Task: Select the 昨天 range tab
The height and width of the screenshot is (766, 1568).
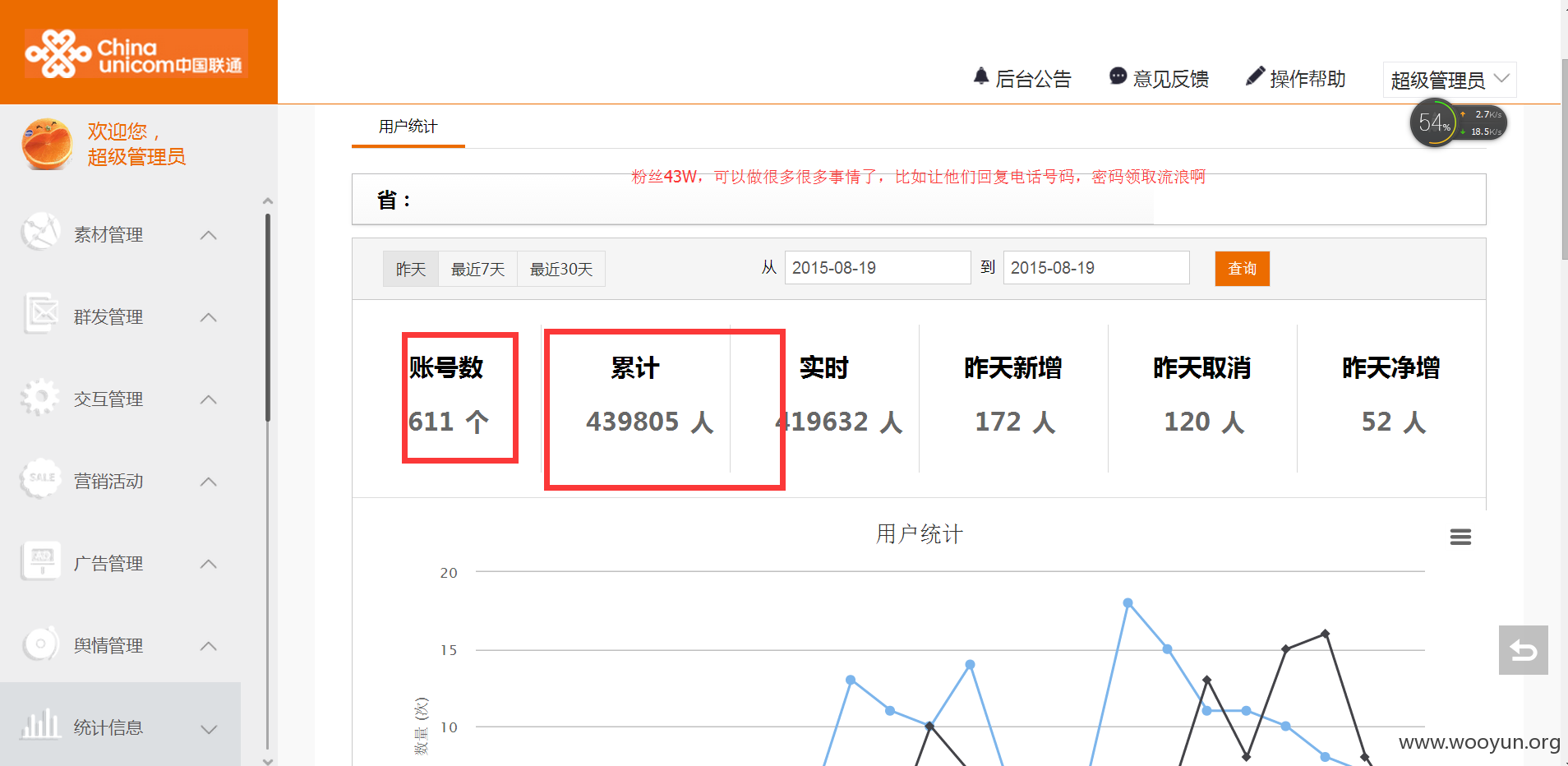Action: [411, 269]
